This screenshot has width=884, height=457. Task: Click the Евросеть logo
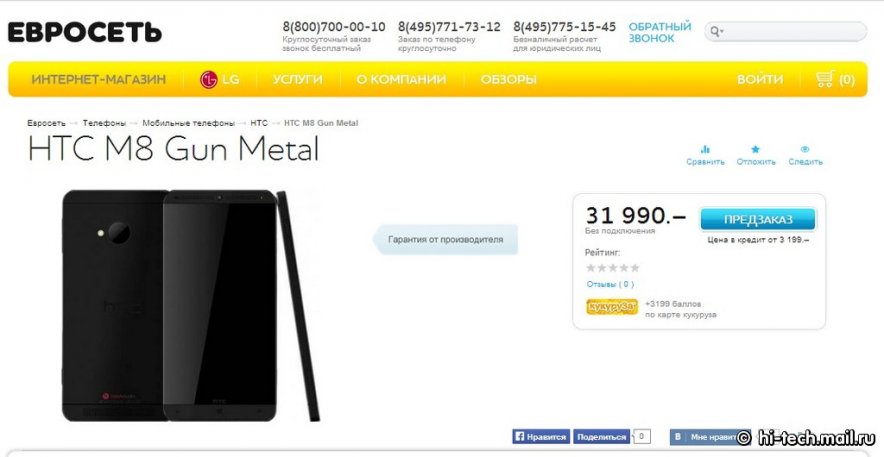85,33
